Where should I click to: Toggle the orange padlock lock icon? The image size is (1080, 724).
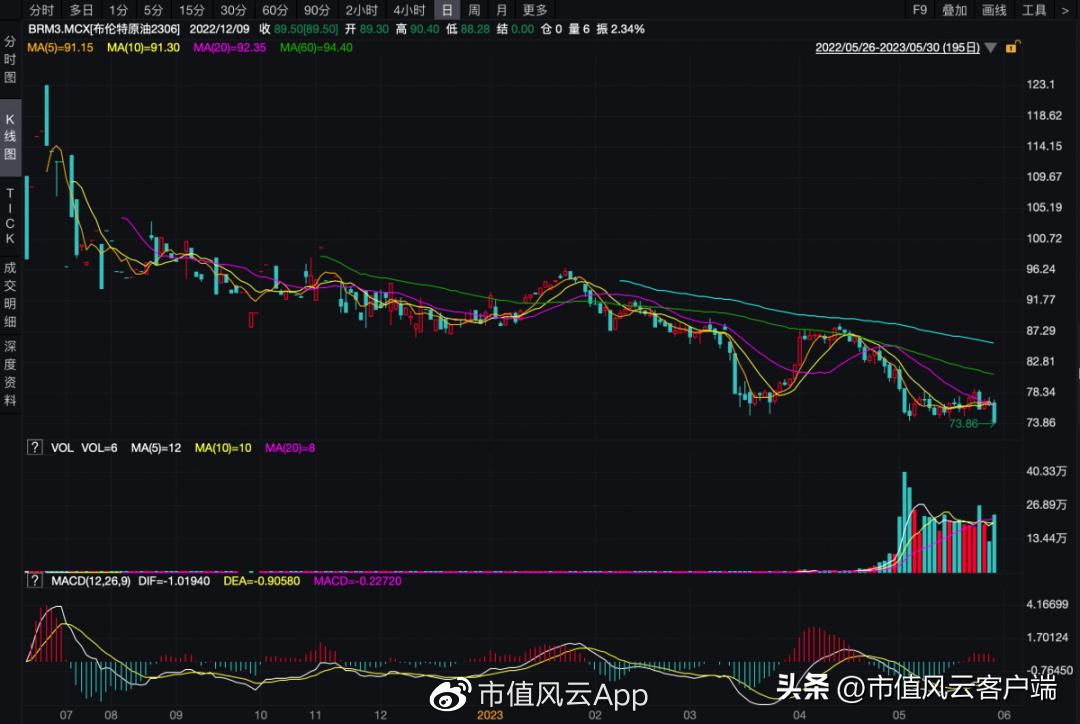tap(1013, 47)
